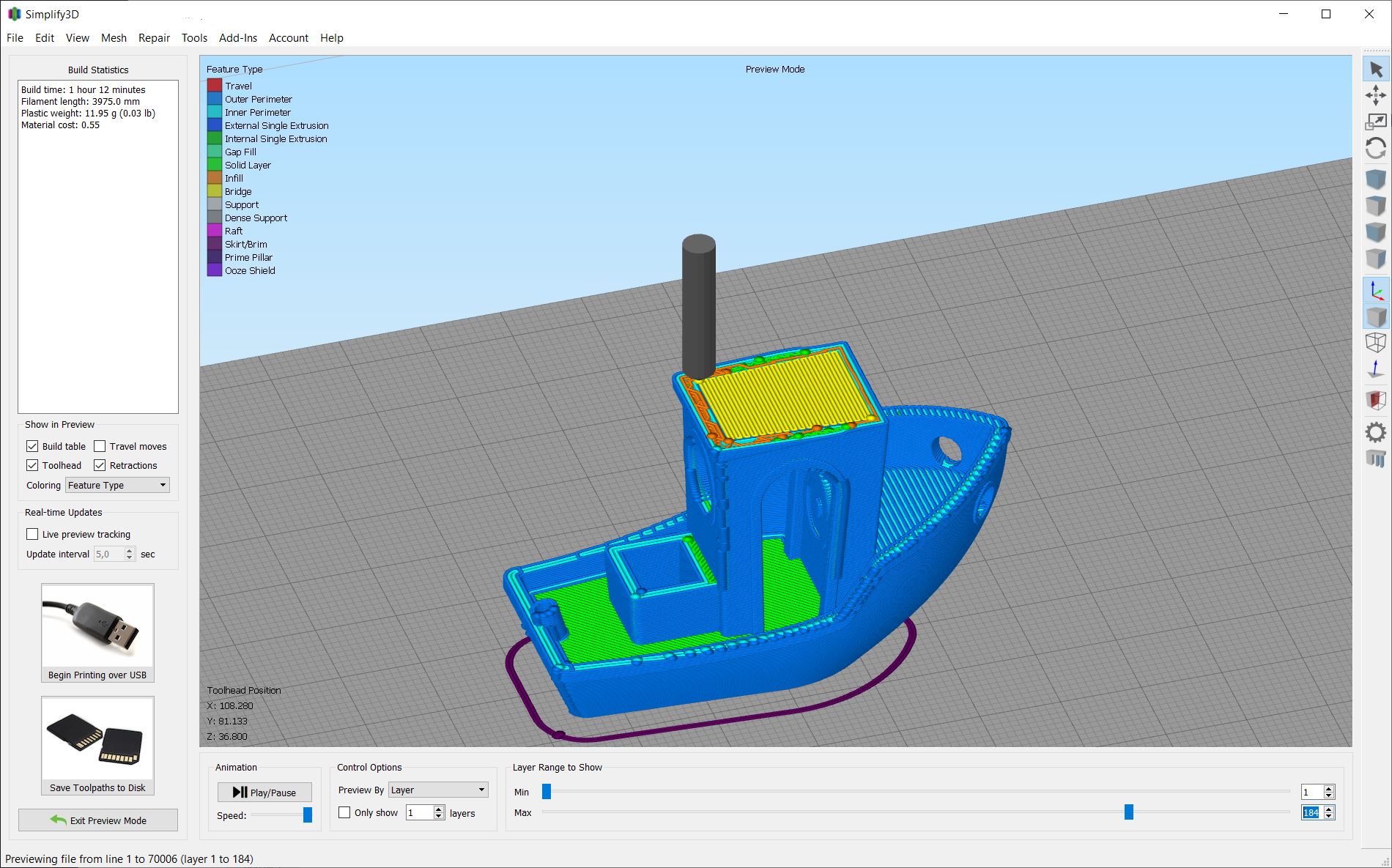Screen dimensions: 1392x868
Task: Open the Tools menu
Action: (194, 38)
